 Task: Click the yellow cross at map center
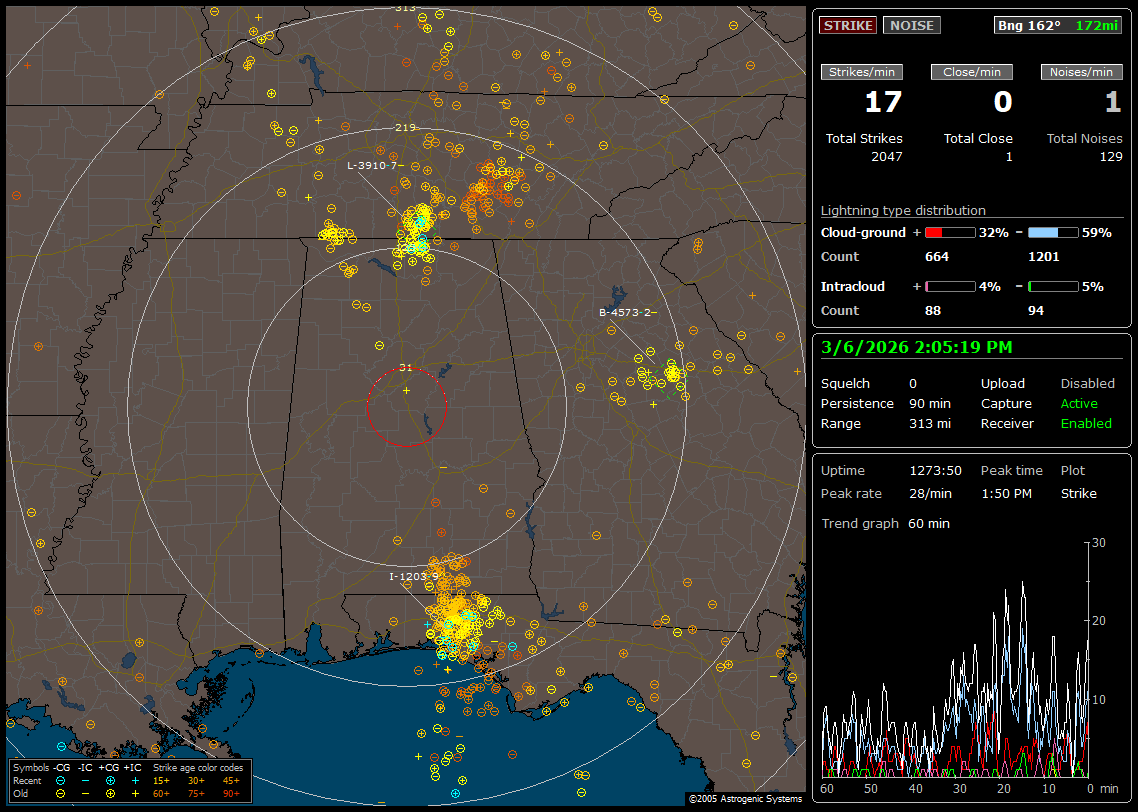click(406, 389)
